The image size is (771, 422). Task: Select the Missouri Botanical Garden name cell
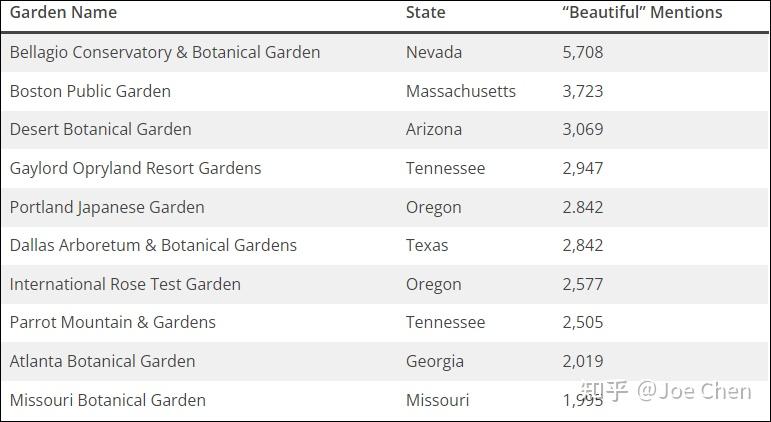pyautogui.click(x=107, y=400)
